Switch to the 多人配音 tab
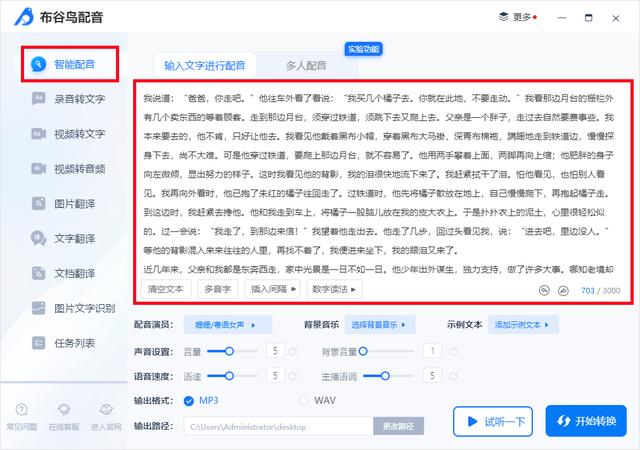This screenshot has width=640, height=450. pyautogui.click(x=305, y=66)
